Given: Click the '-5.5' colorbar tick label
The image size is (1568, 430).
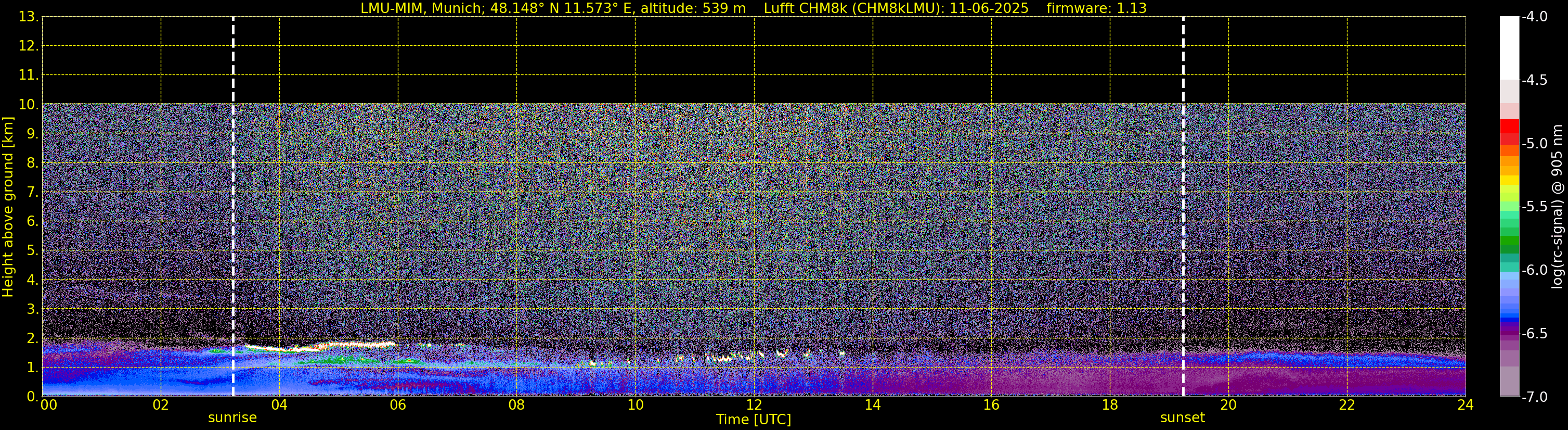Looking at the screenshot, I should (x=1535, y=207).
